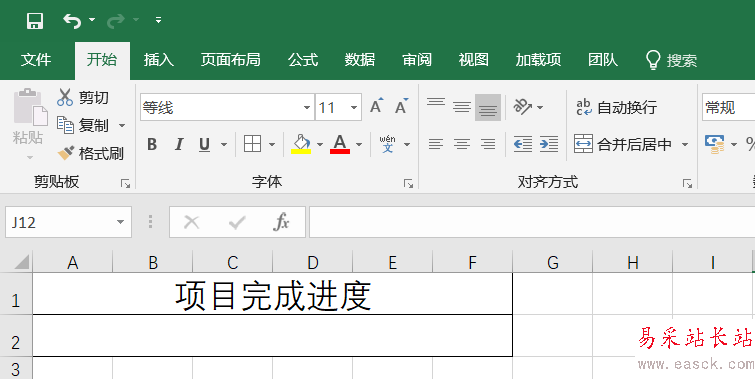Switch to the 插入 tab
The height and width of the screenshot is (379, 755).
[x=158, y=60]
